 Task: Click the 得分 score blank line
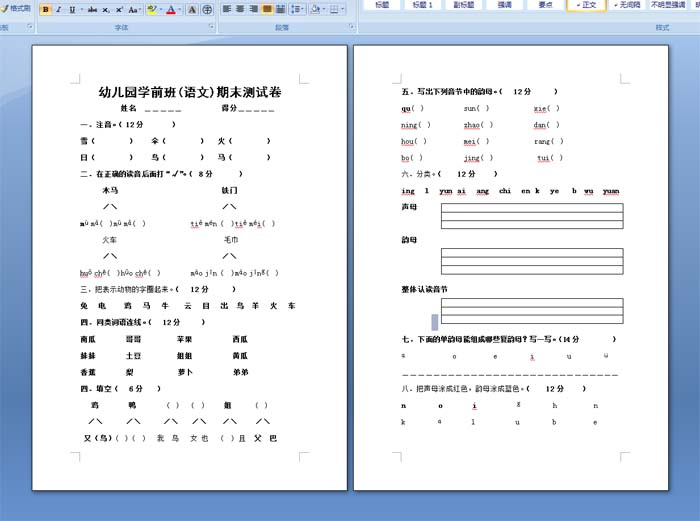click(256, 109)
